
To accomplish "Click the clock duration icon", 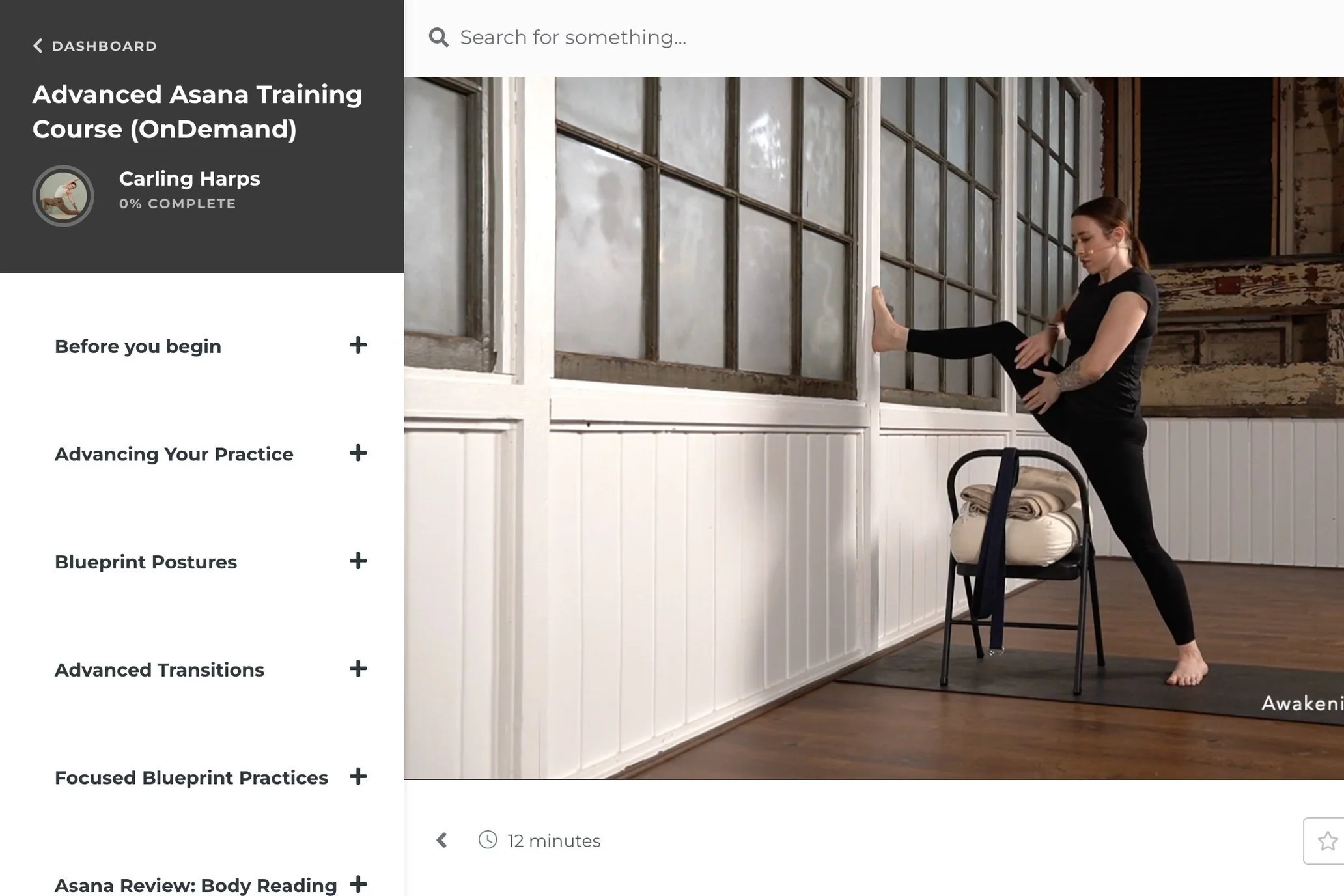I will tap(488, 840).
